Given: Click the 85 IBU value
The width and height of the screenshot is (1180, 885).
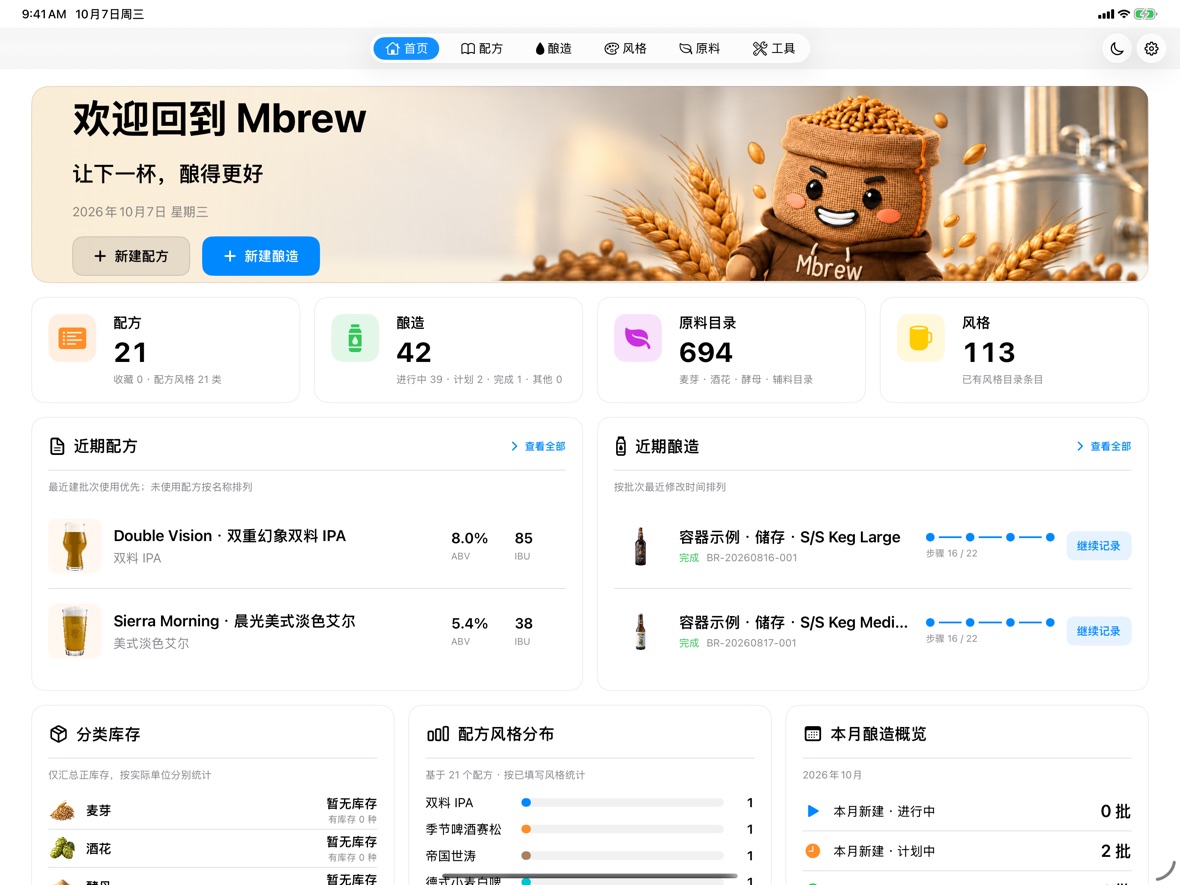Looking at the screenshot, I should pyautogui.click(x=524, y=538).
